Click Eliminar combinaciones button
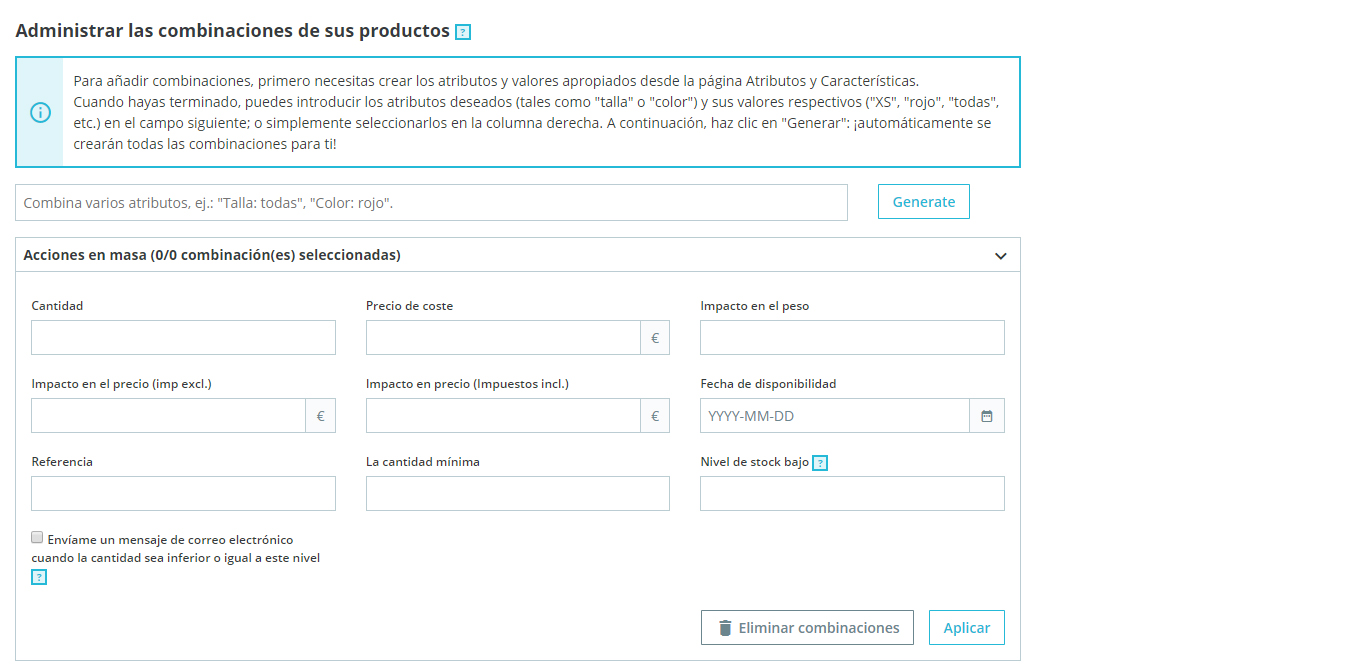1355x672 pixels. (x=807, y=628)
